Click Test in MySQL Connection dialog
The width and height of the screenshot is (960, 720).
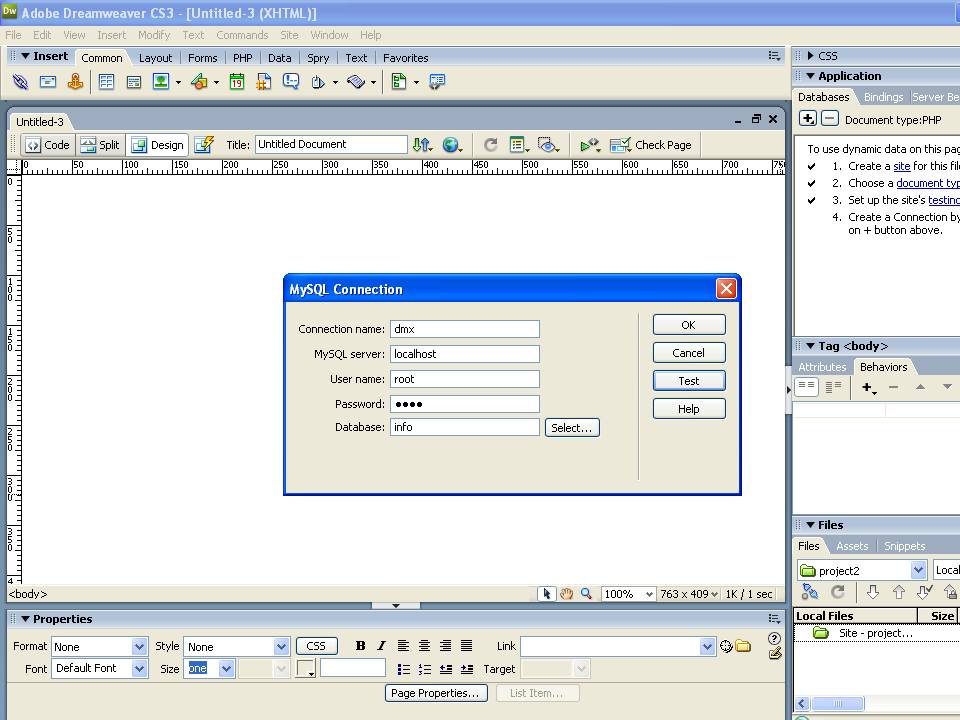[x=689, y=381]
